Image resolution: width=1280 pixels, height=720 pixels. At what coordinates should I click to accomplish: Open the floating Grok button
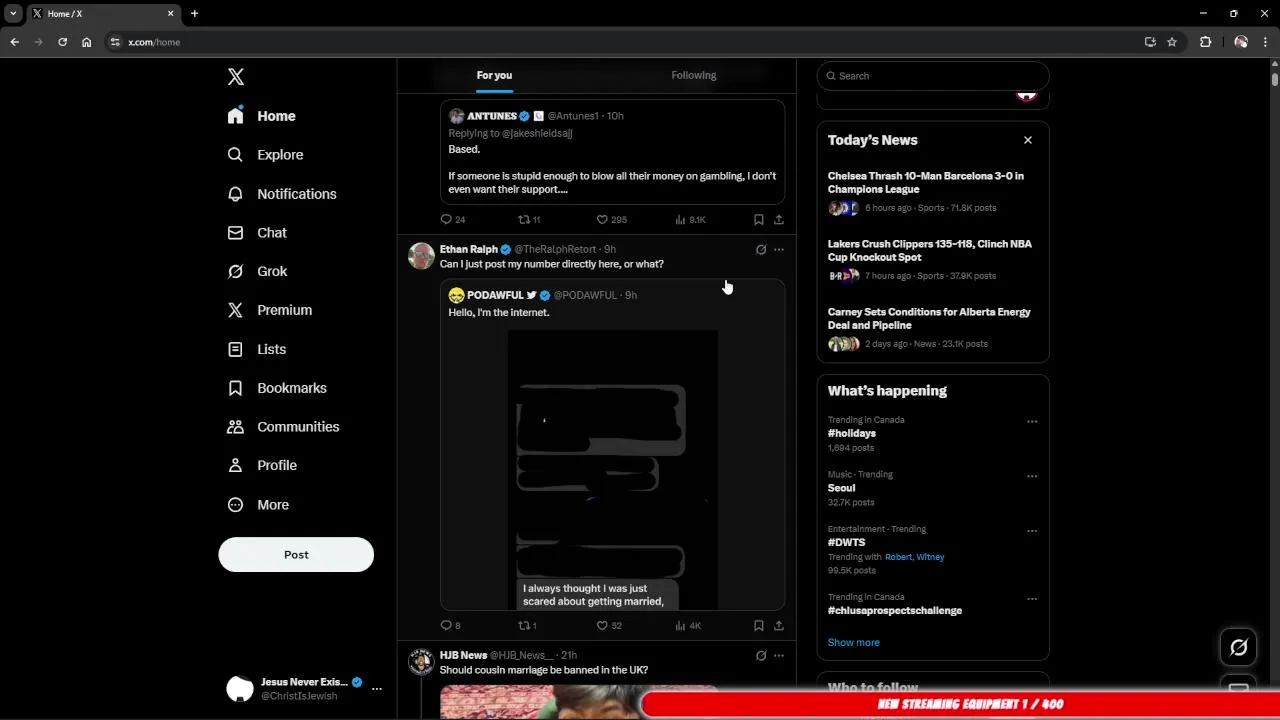coord(1238,648)
